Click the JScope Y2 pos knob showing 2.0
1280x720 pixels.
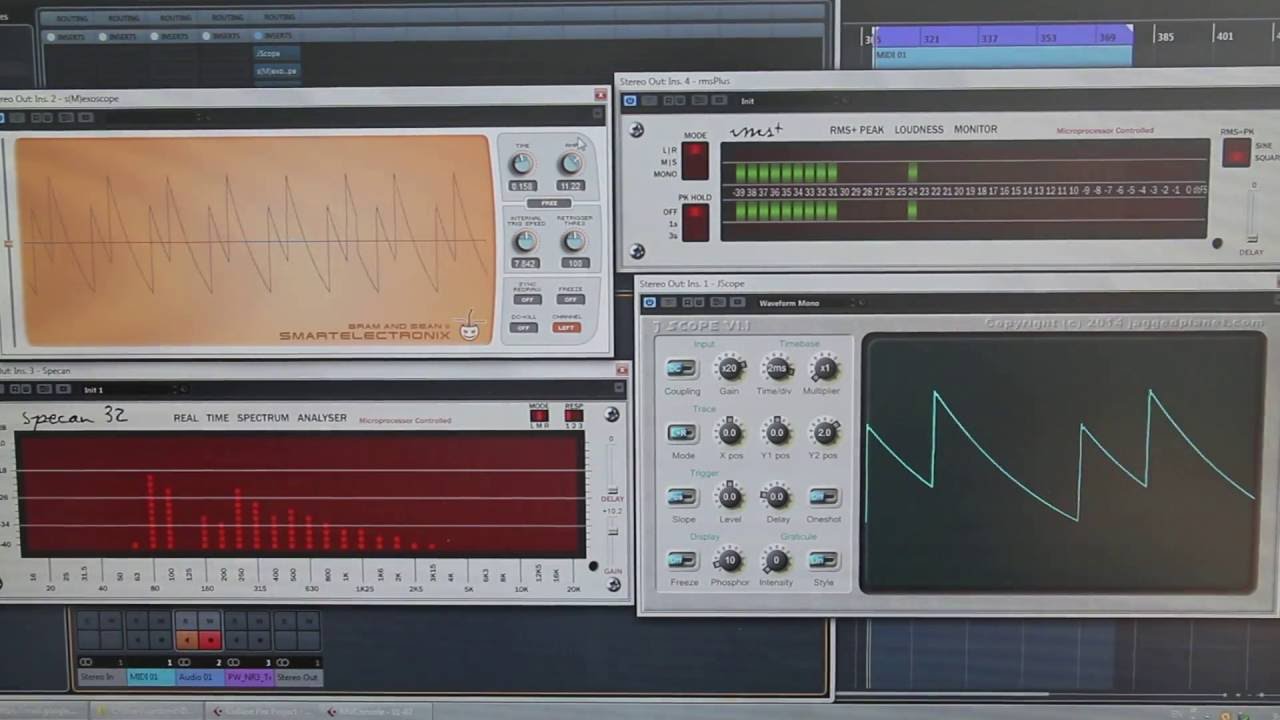pos(824,432)
